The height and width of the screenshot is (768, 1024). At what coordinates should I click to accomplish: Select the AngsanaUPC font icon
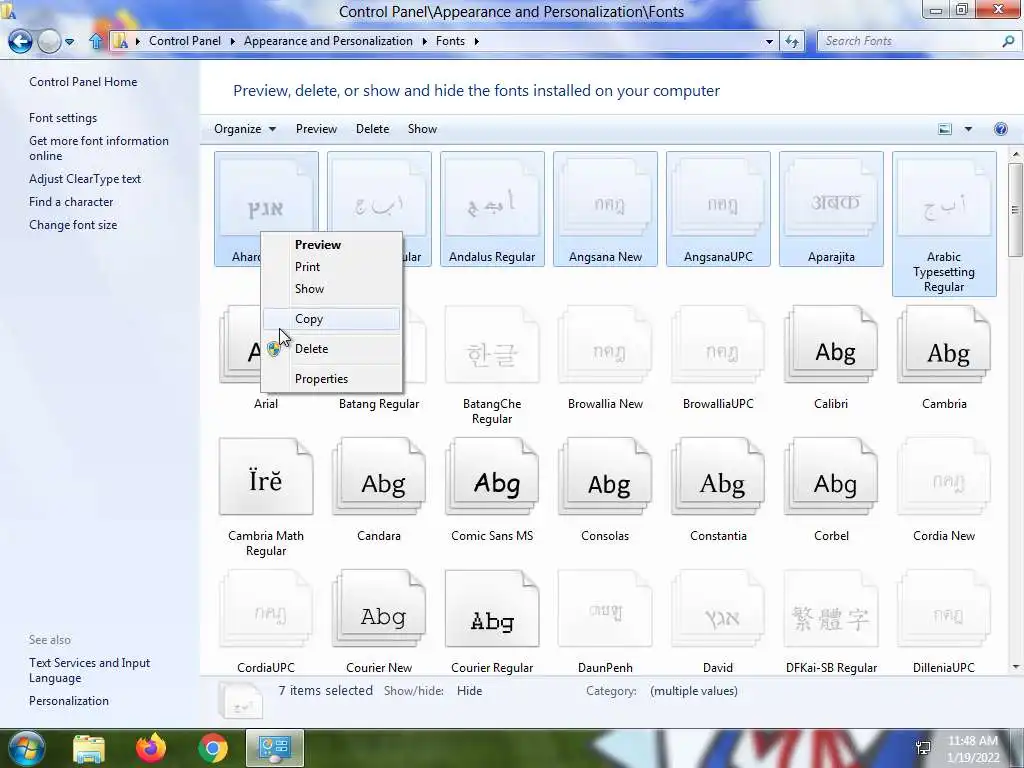tap(718, 210)
